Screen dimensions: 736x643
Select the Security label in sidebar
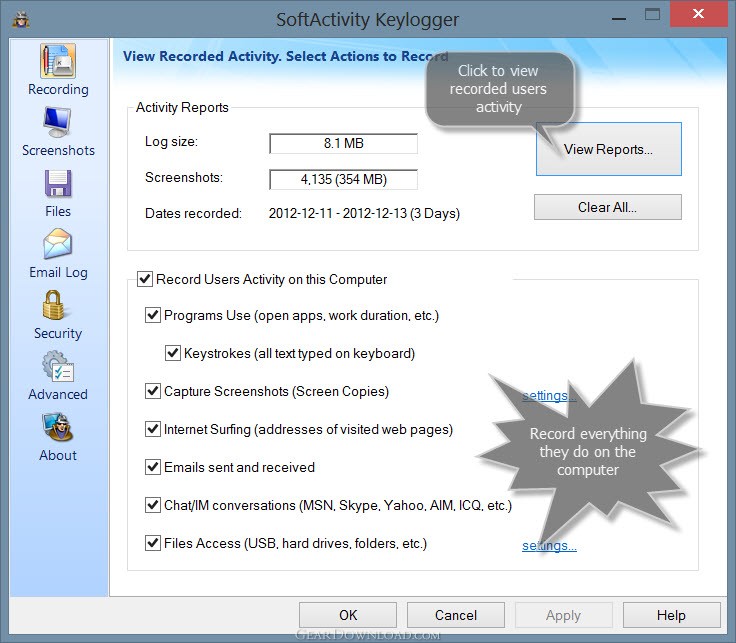58,333
